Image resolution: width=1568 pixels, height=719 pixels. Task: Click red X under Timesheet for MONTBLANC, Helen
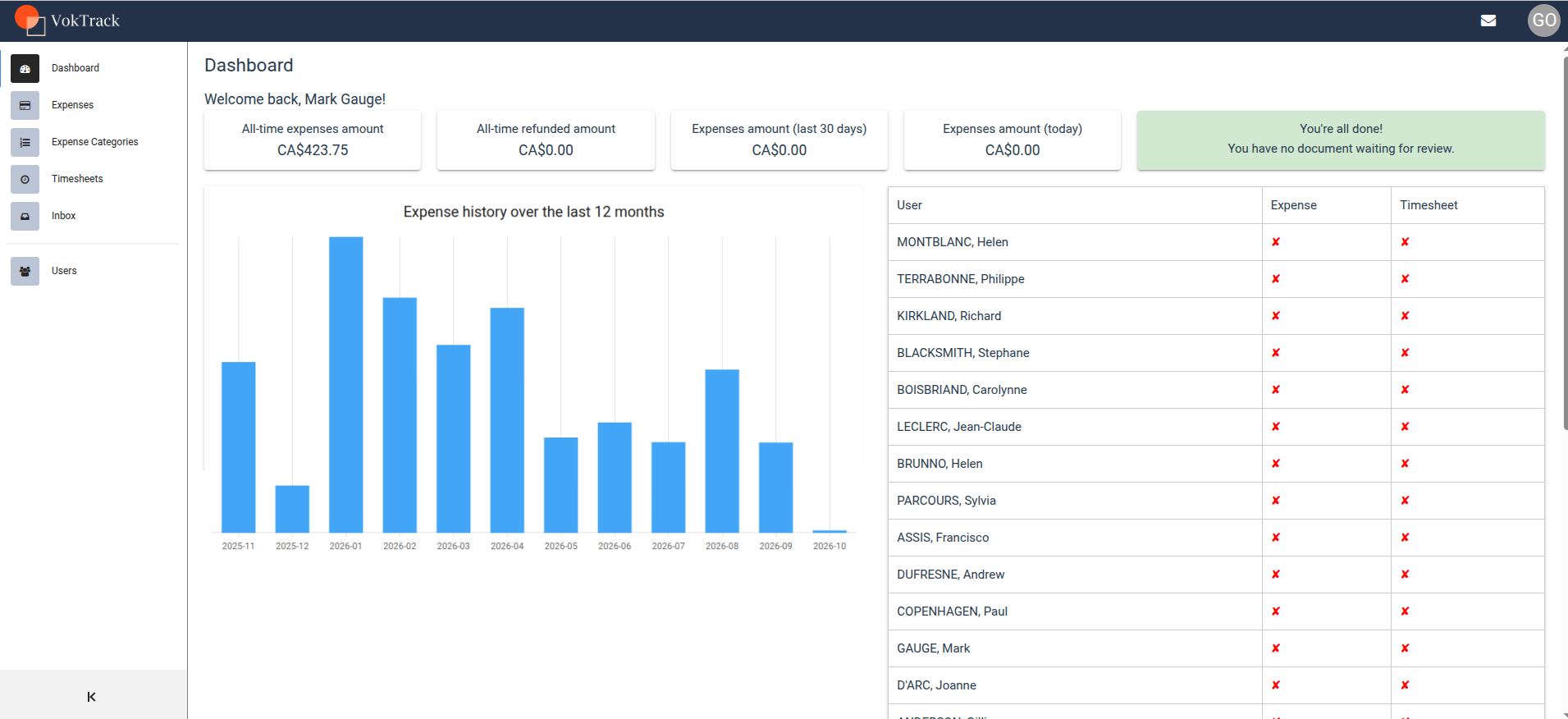tap(1405, 242)
